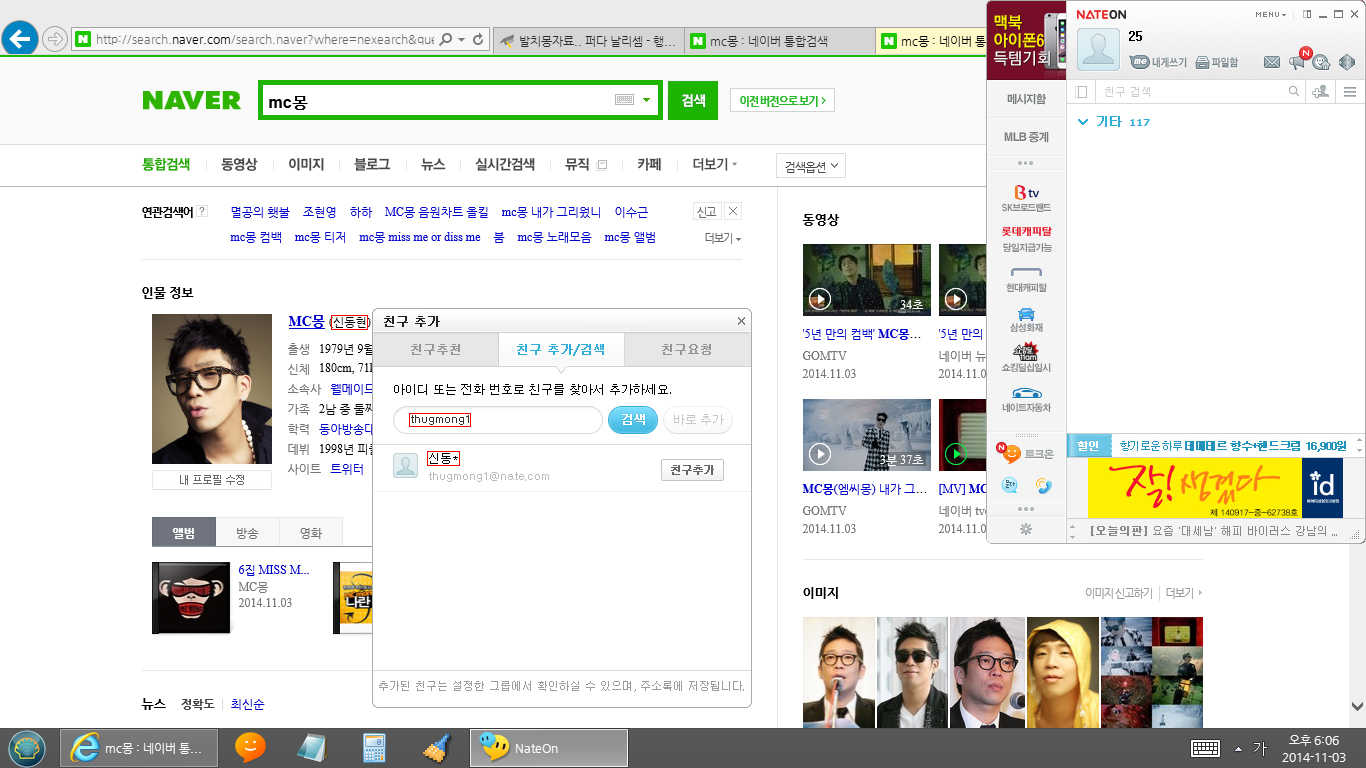Click the dots above B tv in NateOn sidebar
This screenshot has height=768, width=1366.
click(1025, 163)
